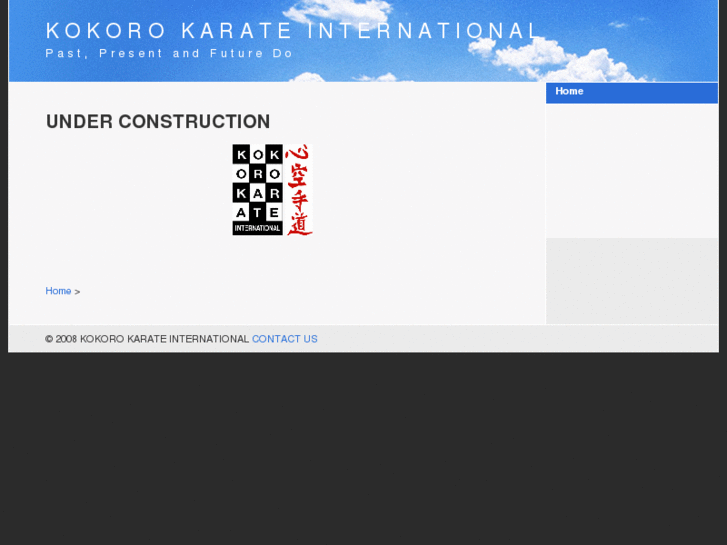The width and height of the screenshot is (727, 545).
Task: Click the UNDER CONSTRUCTION heading
Action: coord(158,122)
